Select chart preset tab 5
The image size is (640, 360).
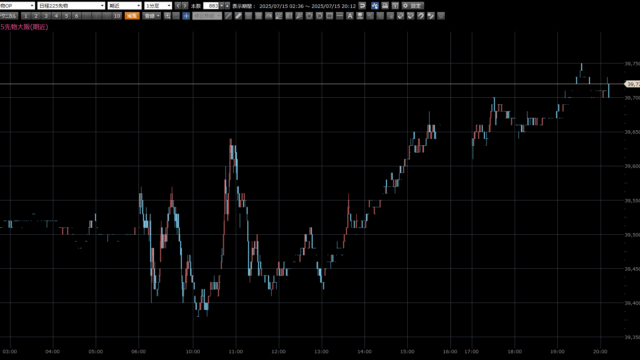click(66, 16)
